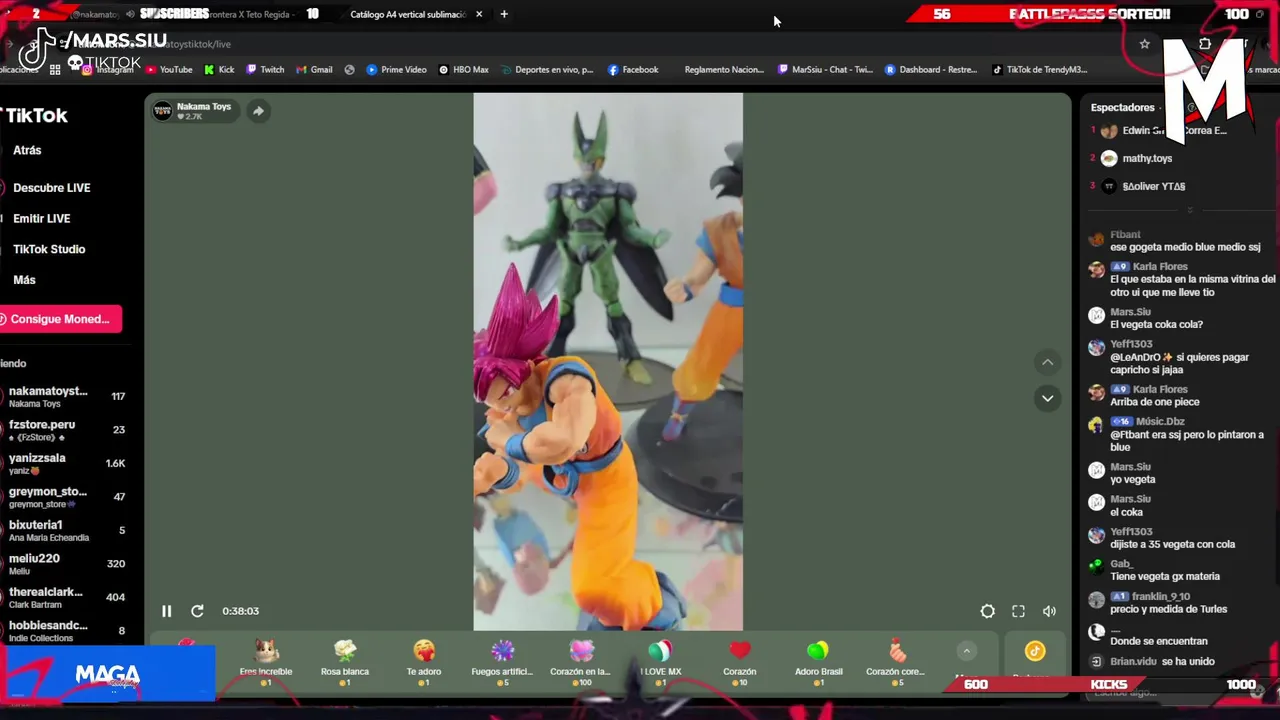Image resolution: width=1280 pixels, height=720 pixels.
Task: Open the Facebook bookmark
Action: [x=633, y=70]
